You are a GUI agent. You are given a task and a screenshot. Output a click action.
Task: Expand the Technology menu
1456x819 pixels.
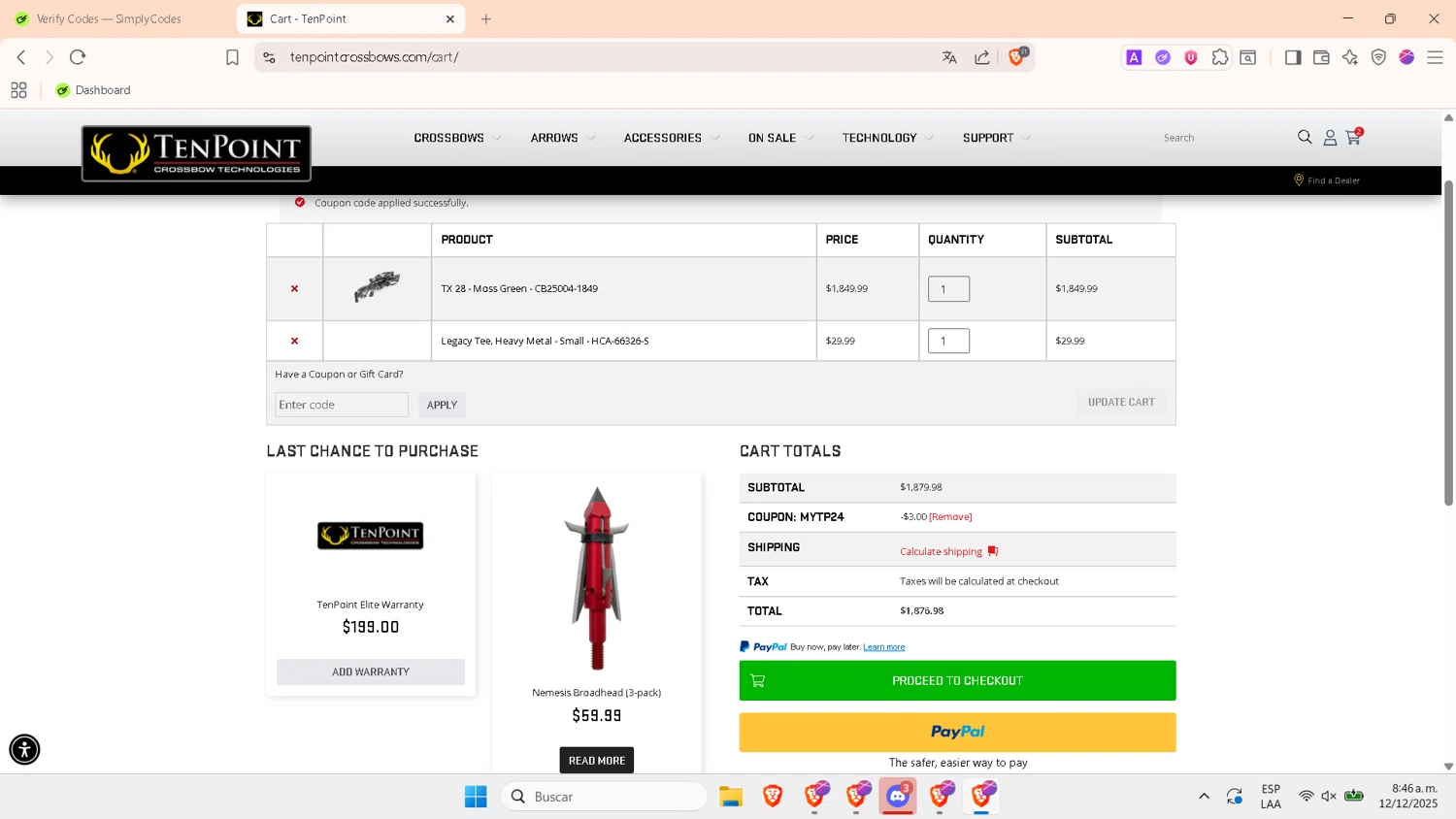[x=888, y=138]
